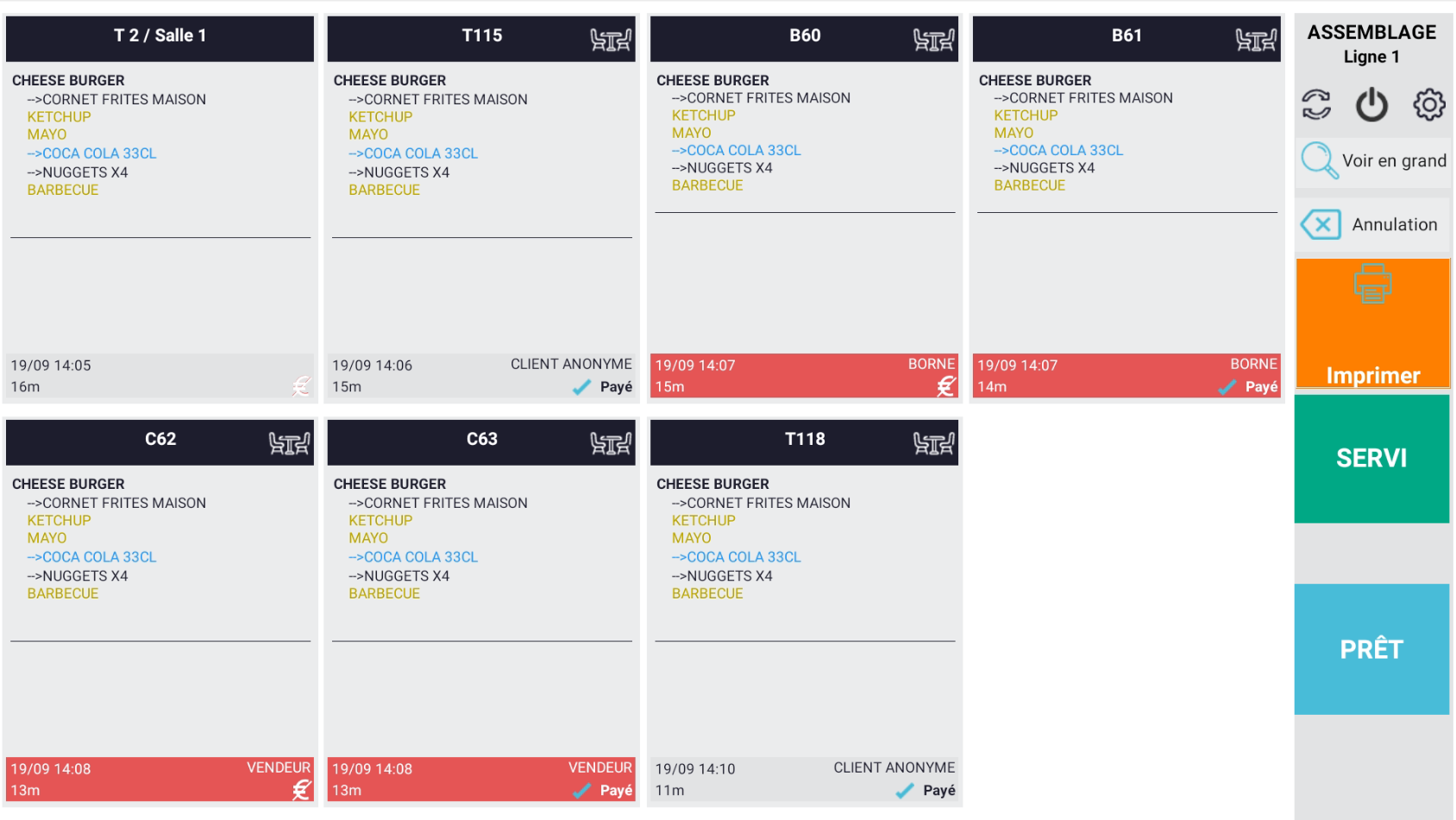Screen dimensions: 1456x820
Task: Click the euro unpaid icon on C62 order
Action: tap(301, 790)
